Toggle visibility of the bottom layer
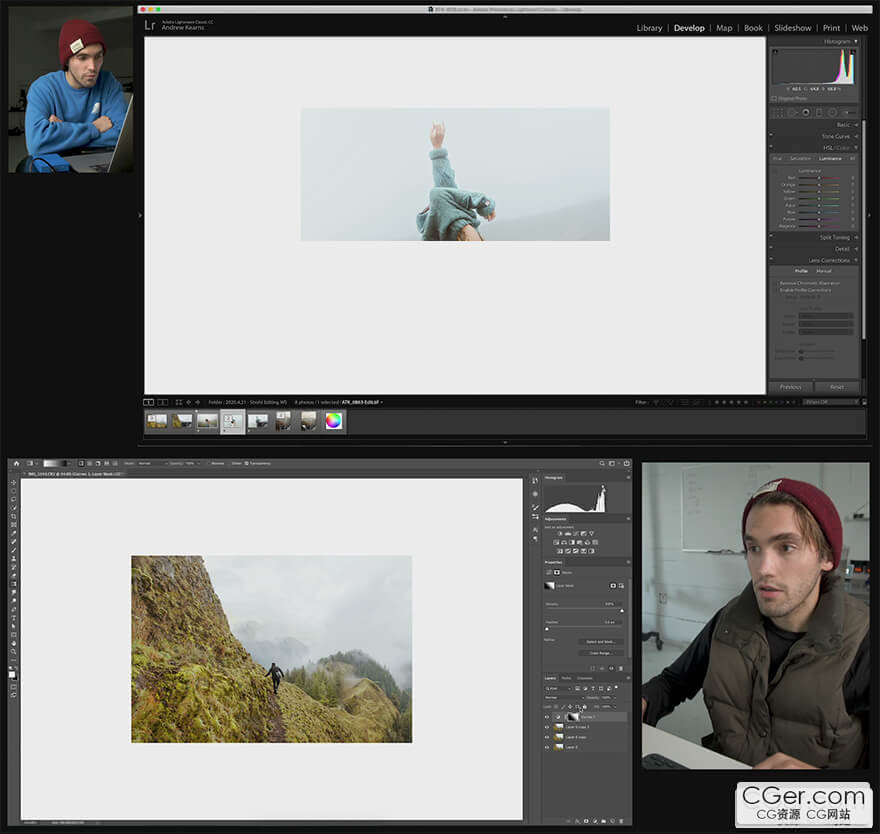Image resolution: width=880 pixels, height=834 pixels. pyautogui.click(x=547, y=747)
